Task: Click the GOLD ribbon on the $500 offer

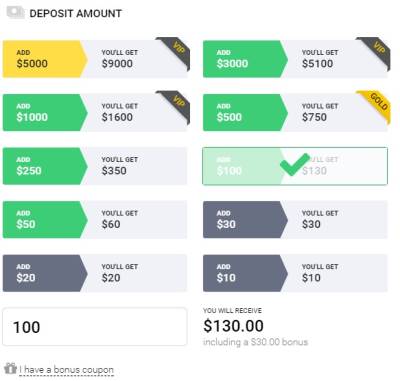Action: coord(374,107)
